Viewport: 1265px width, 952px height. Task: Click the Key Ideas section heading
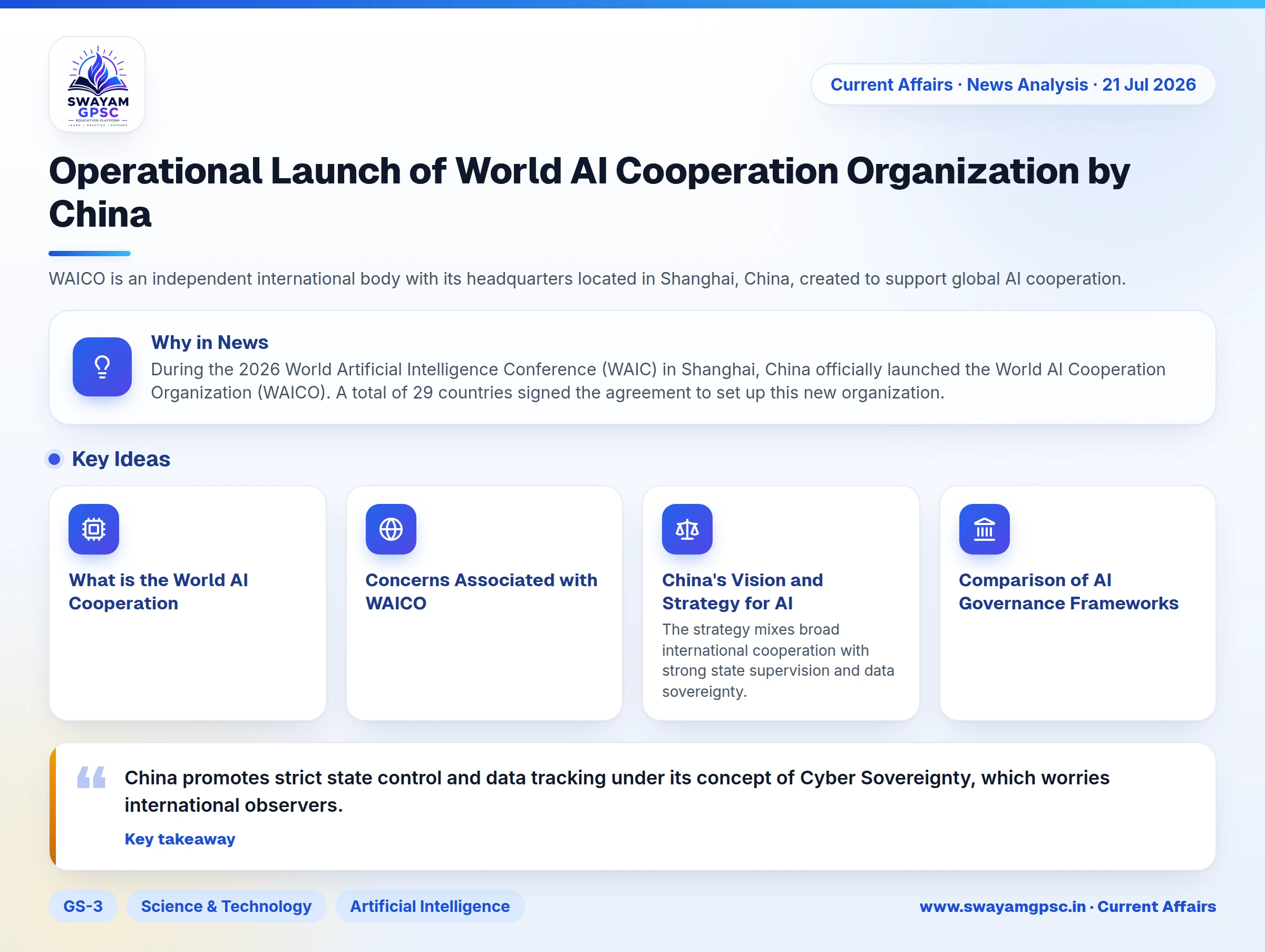click(121, 459)
